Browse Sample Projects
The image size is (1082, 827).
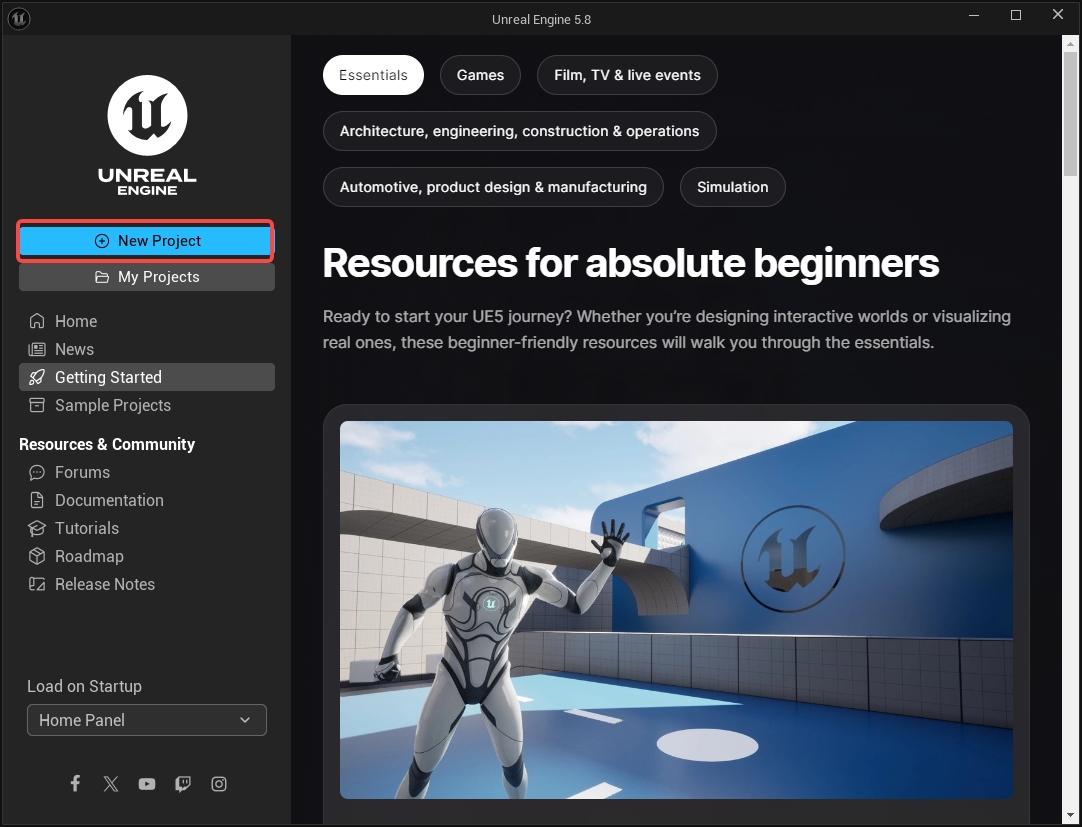point(147,405)
